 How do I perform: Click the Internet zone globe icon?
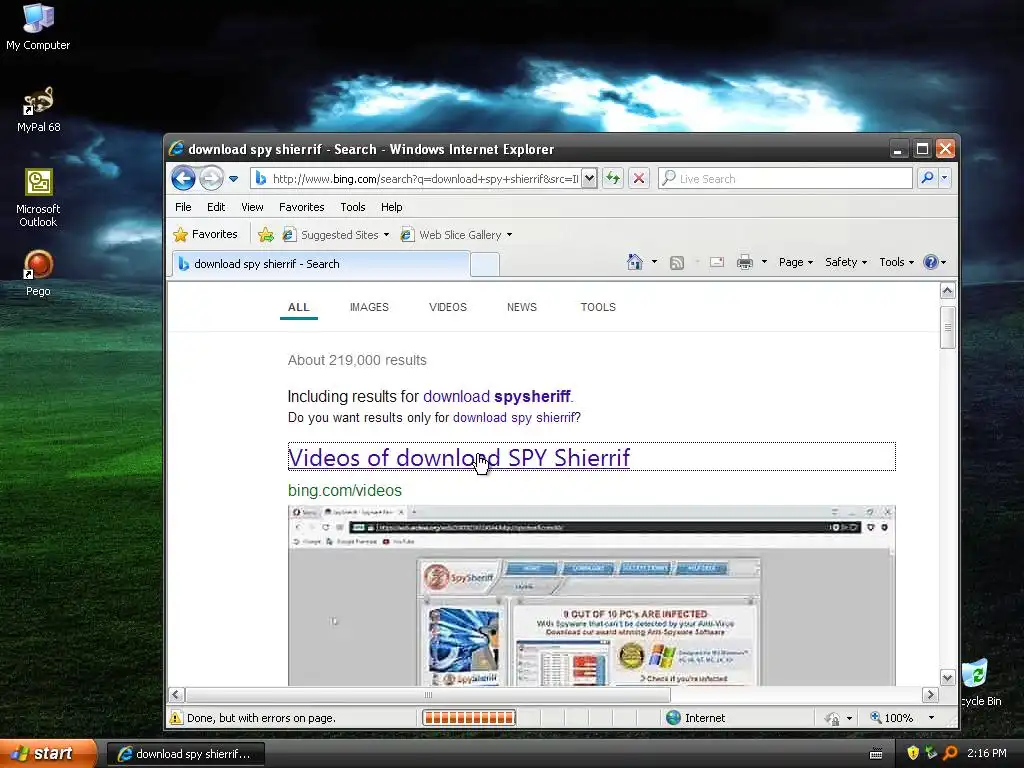pyautogui.click(x=673, y=718)
